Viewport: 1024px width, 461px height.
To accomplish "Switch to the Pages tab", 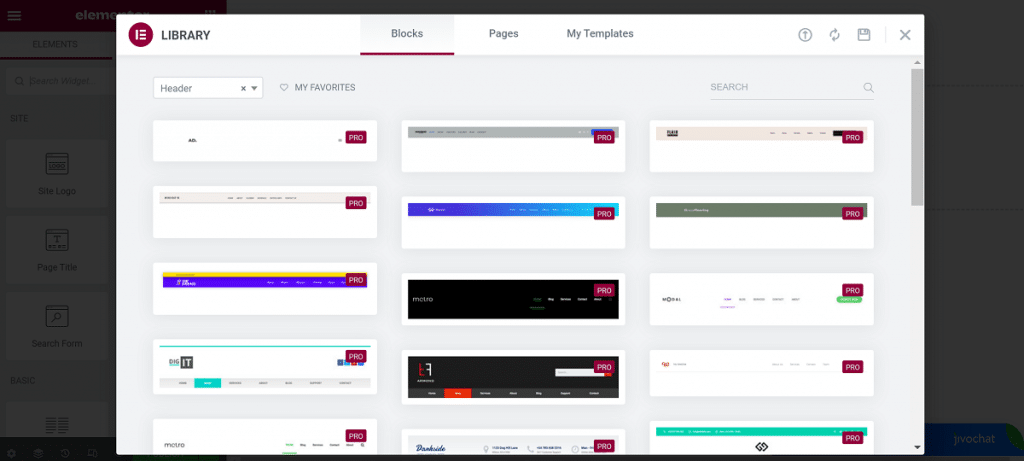I will pyautogui.click(x=504, y=34).
